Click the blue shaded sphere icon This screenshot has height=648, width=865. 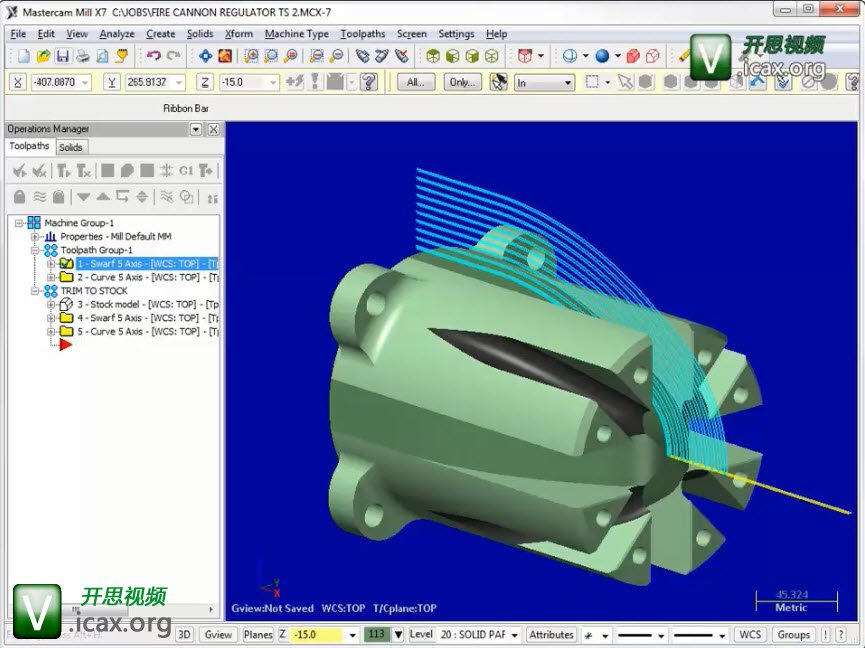pyautogui.click(x=602, y=56)
